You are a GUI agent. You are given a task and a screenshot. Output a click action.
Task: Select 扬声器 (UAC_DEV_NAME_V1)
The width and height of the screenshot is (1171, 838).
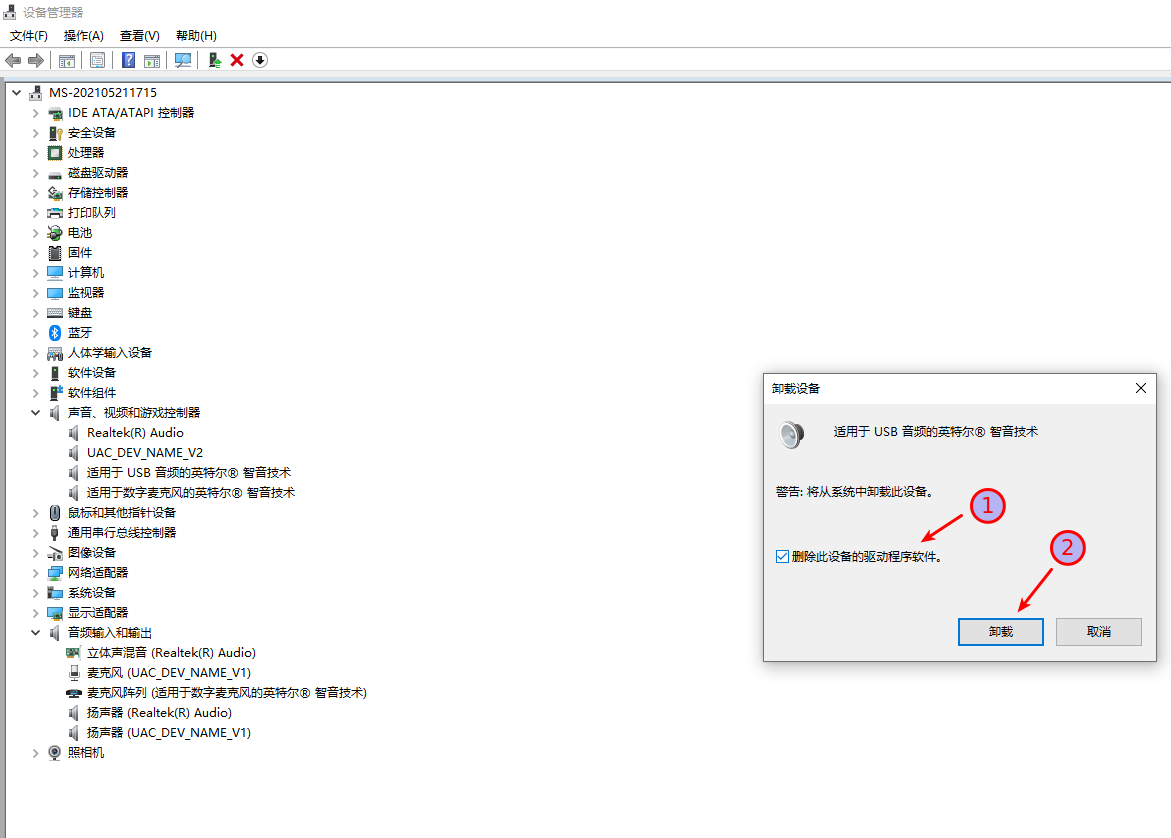click(x=169, y=733)
